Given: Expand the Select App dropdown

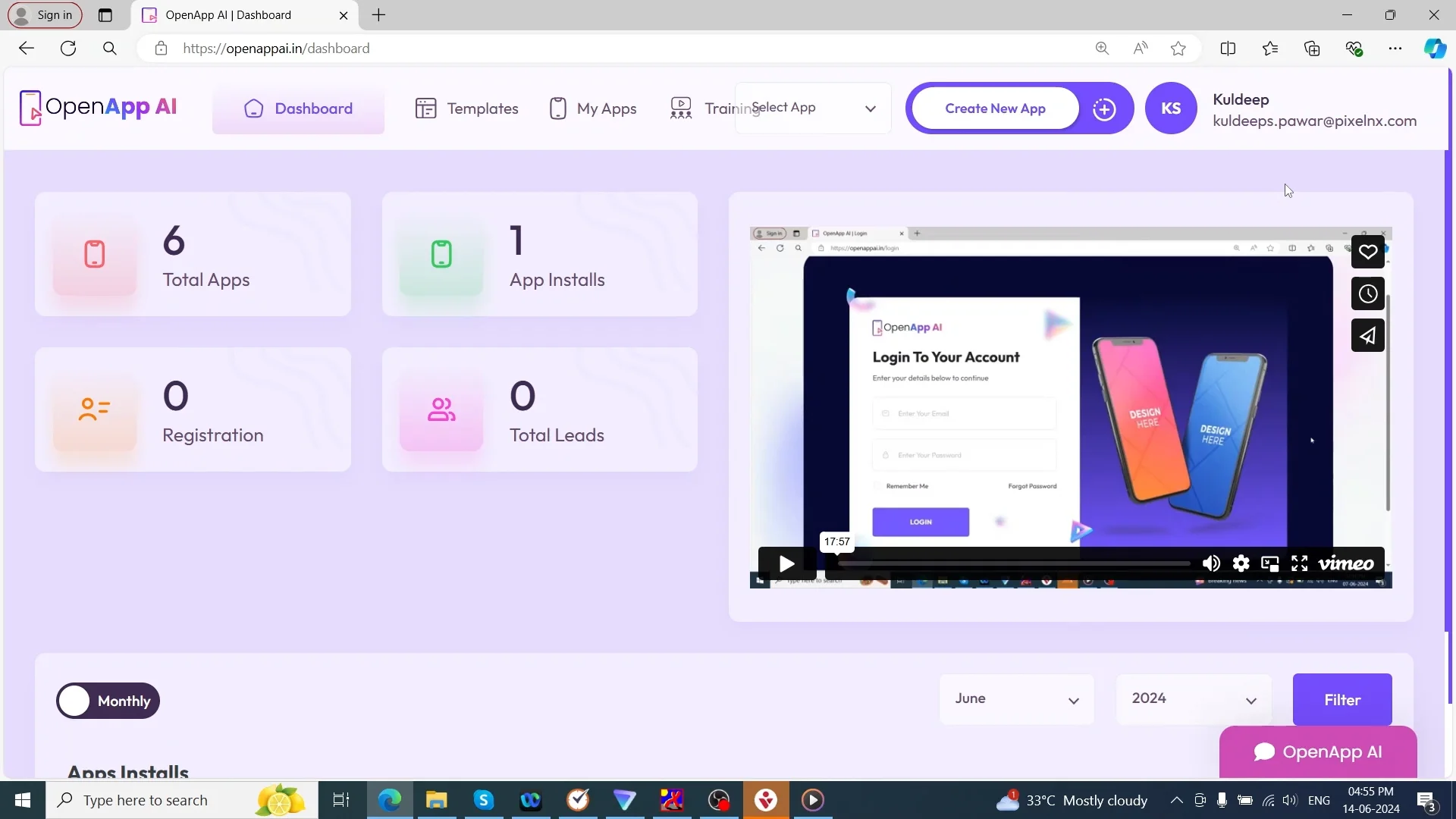Looking at the screenshot, I should pyautogui.click(x=813, y=108).
